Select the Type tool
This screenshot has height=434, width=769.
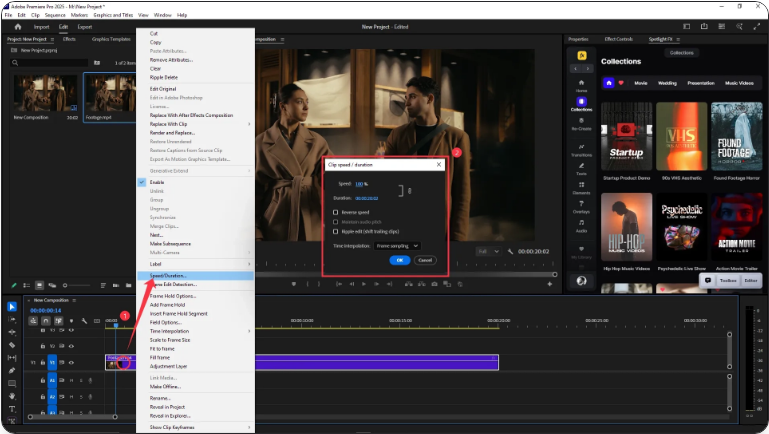12,408
